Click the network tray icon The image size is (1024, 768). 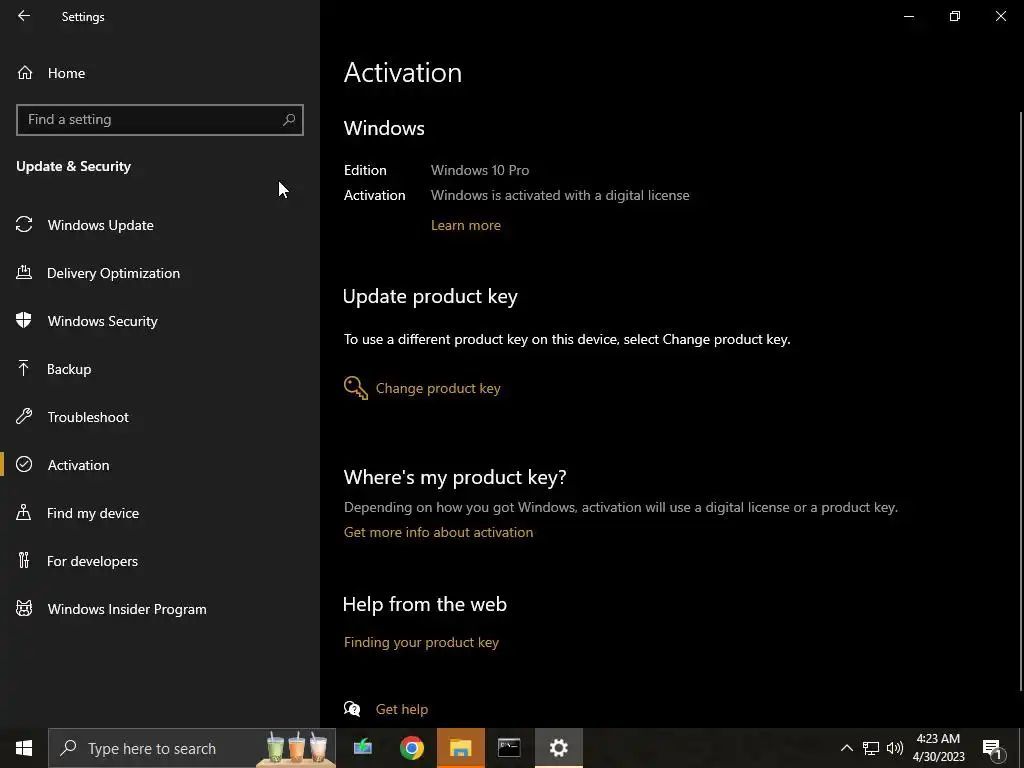[x=871, y=748]
